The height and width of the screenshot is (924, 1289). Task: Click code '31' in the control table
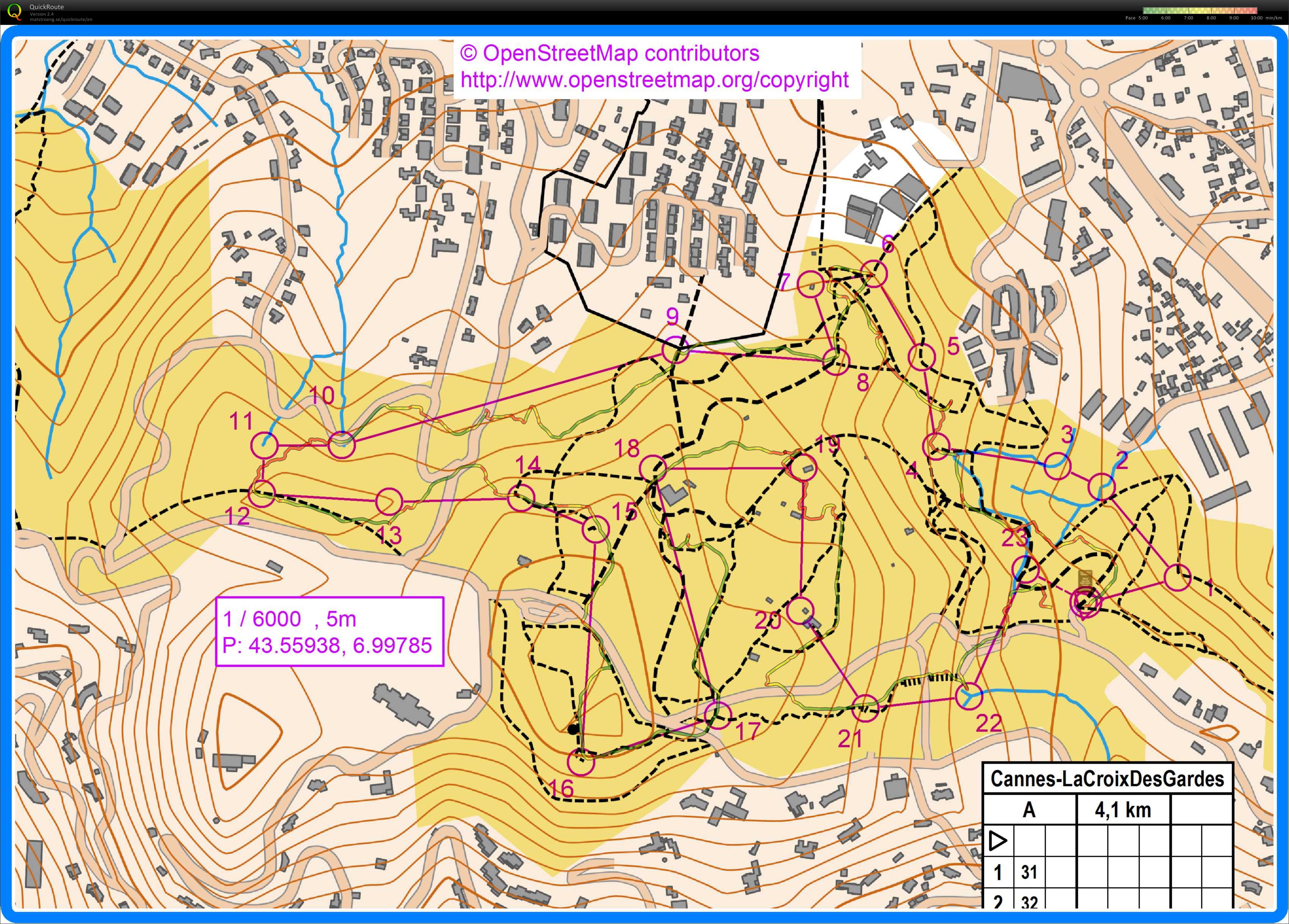[1029, 872]
